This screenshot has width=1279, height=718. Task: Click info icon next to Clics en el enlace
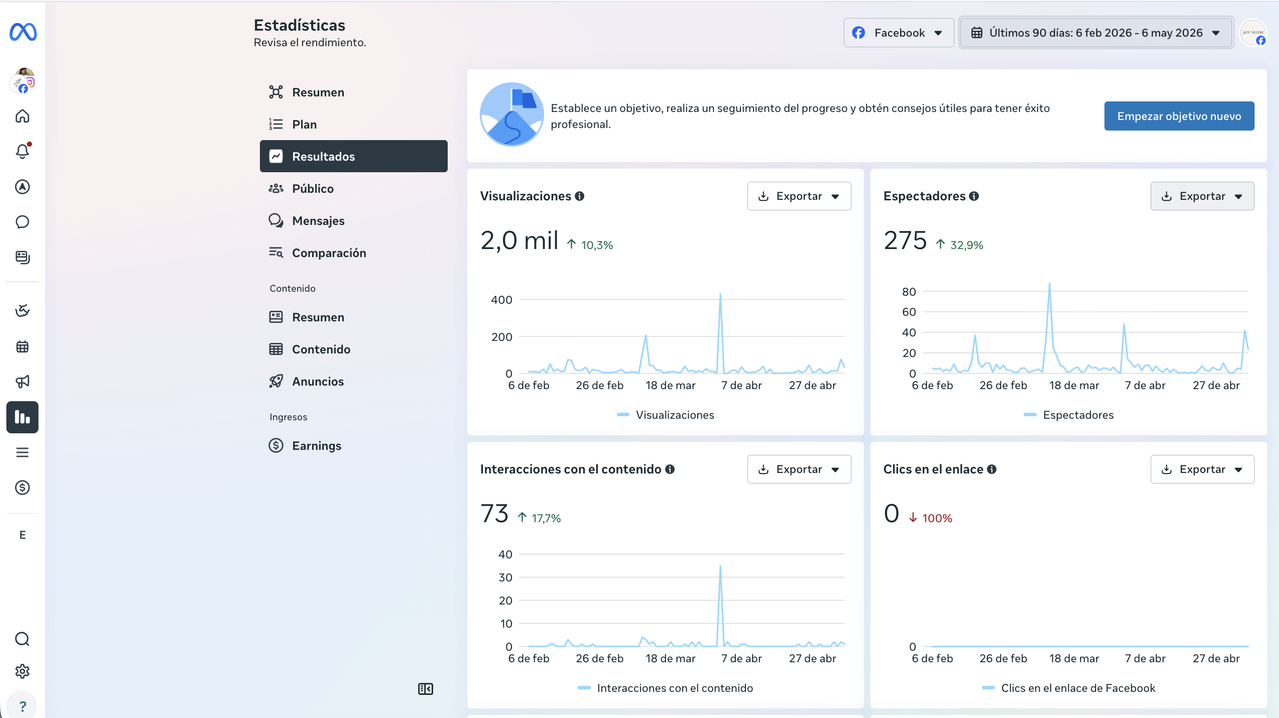(x=992, y=469)
